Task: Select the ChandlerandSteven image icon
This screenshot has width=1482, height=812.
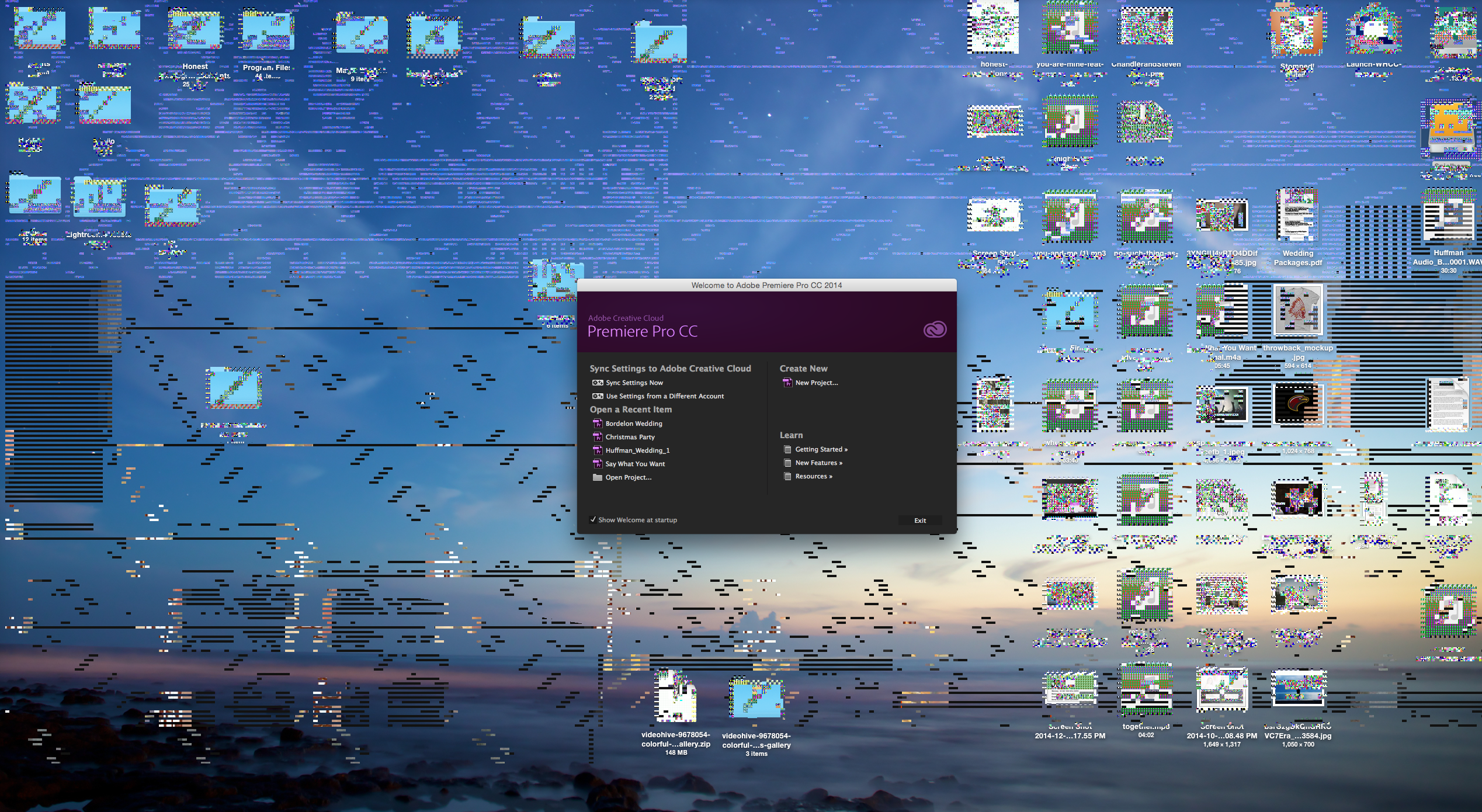Action: 1146,26
